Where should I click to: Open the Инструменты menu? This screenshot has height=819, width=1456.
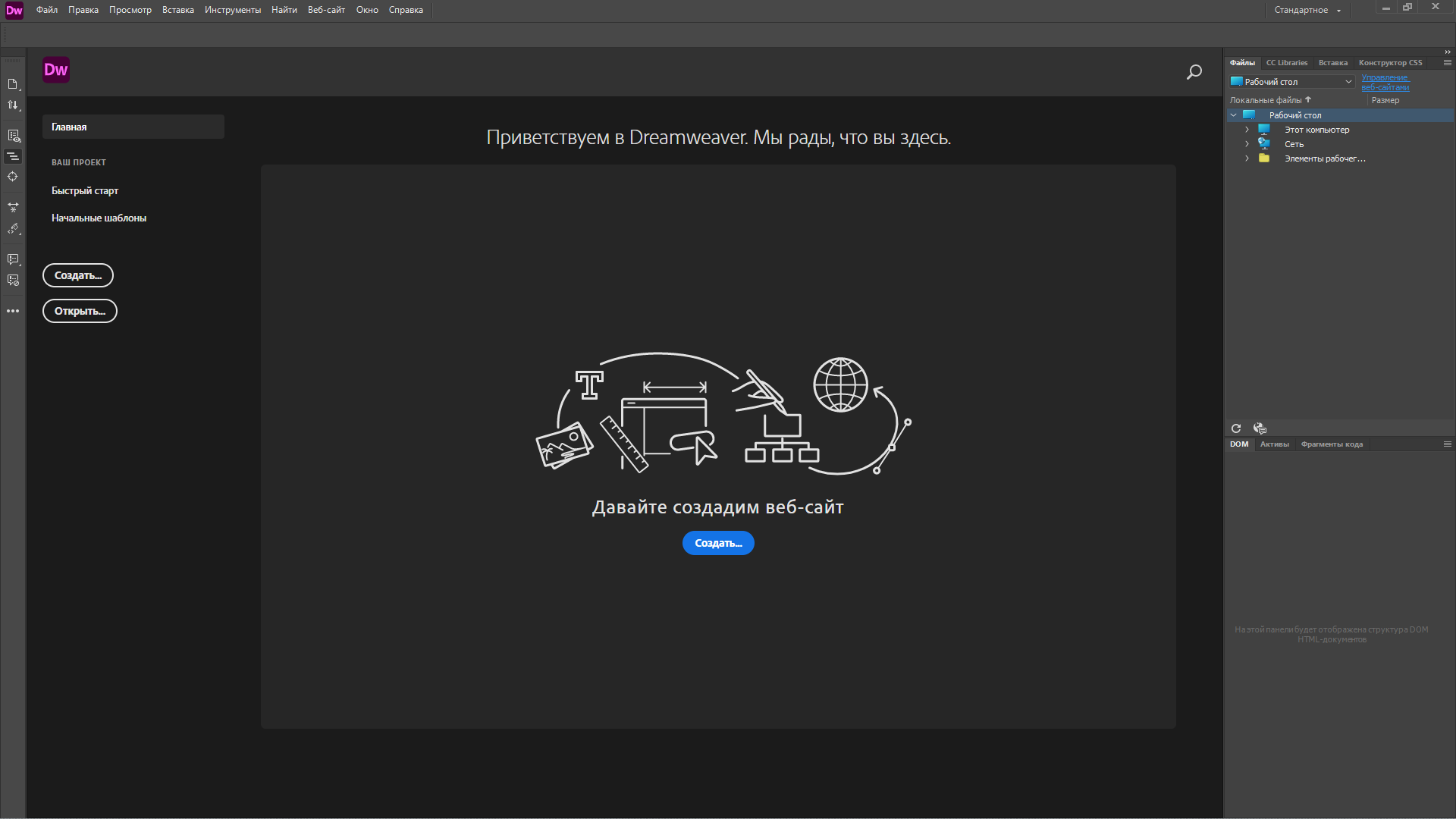pyautogui.click(x=233, y=10)
